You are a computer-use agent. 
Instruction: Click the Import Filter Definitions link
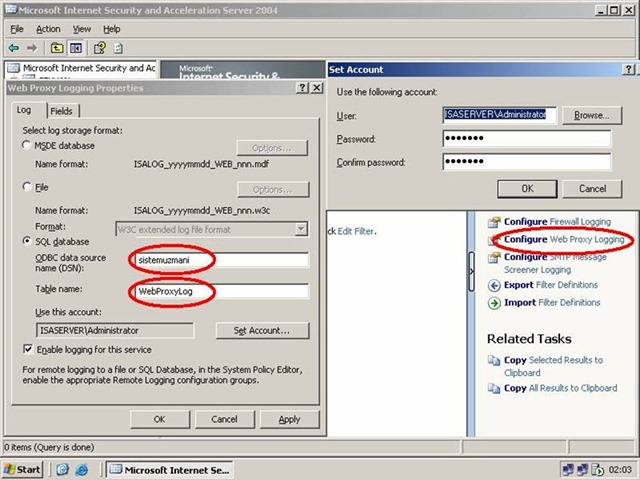point(552,302)
